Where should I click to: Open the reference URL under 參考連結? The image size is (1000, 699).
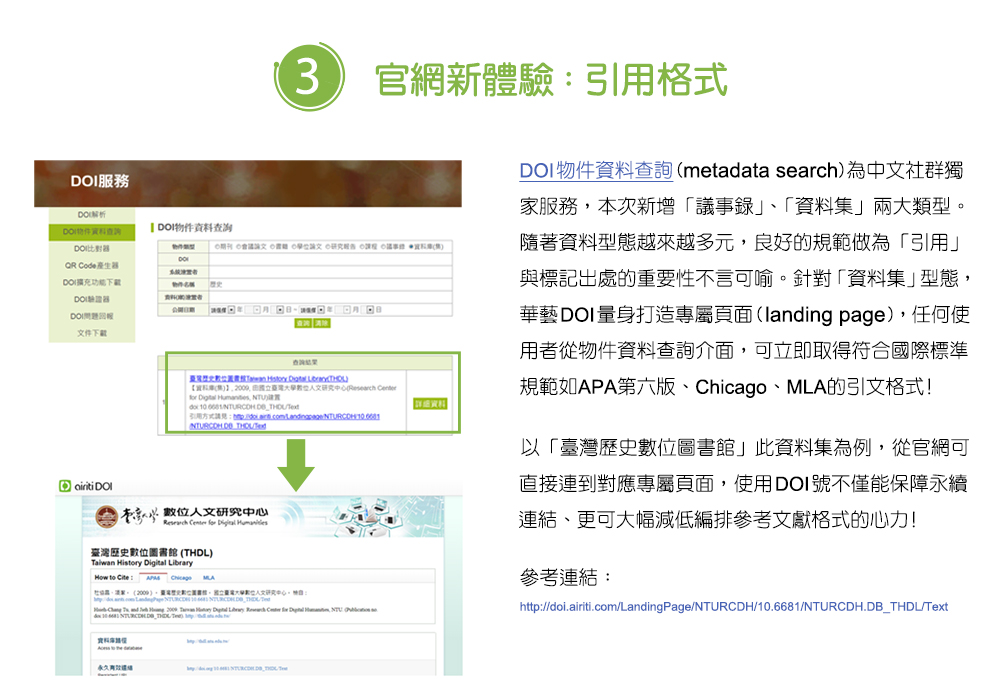733,607
